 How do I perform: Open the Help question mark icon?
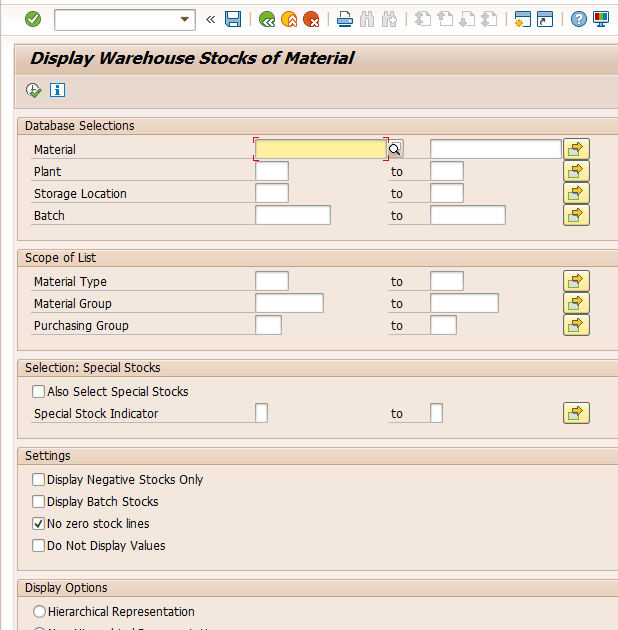tap(579, 19)
